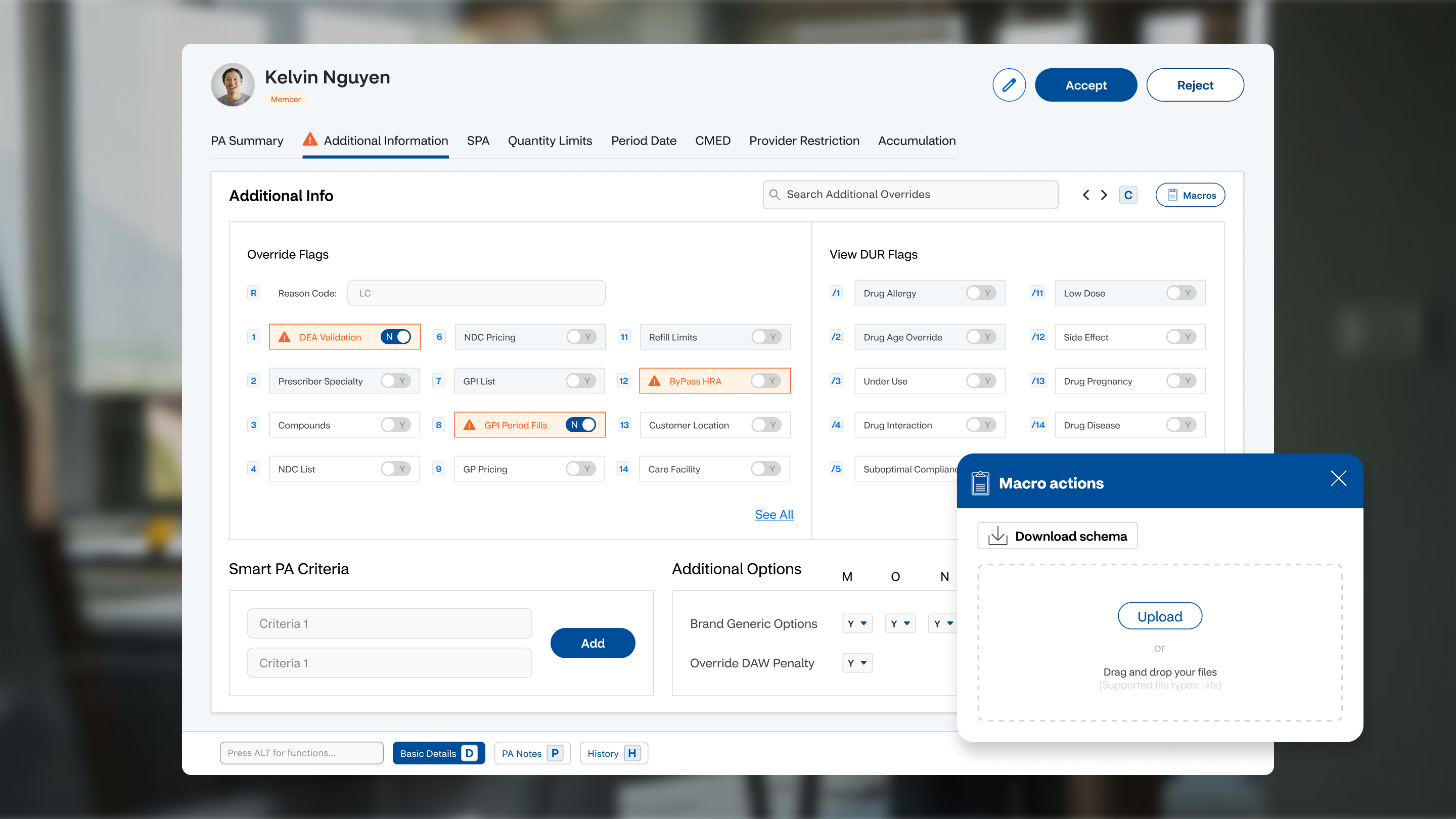Click the Add criteria button

593,643
